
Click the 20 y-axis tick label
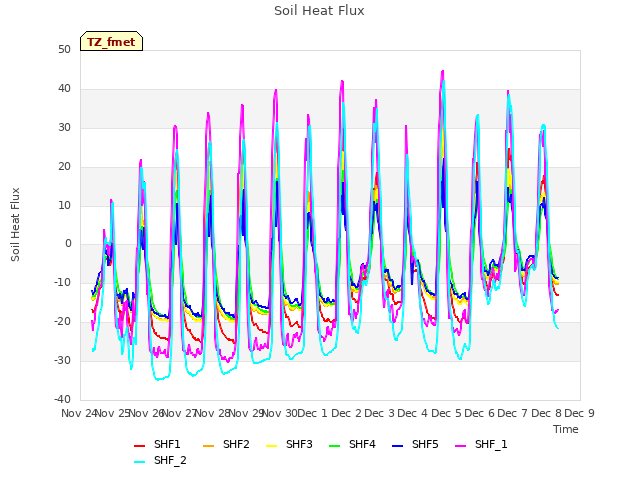coord(64,167)
